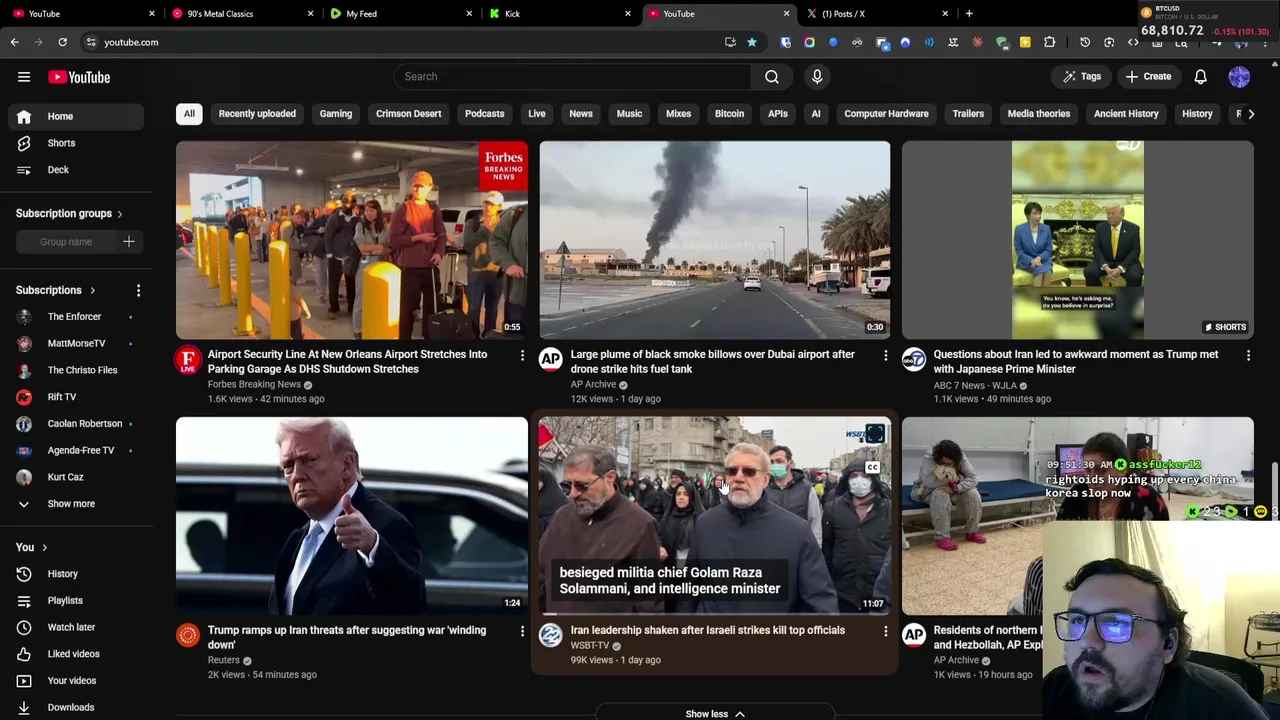Add a new subscription group
The width and height of the screenshot is (1280, 720).
click(x=128, y=241)
